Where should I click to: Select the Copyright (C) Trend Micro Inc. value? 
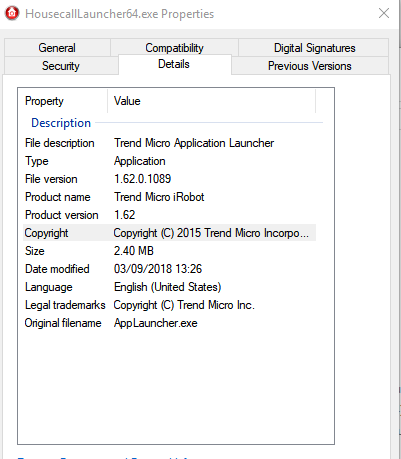(184, 305)
